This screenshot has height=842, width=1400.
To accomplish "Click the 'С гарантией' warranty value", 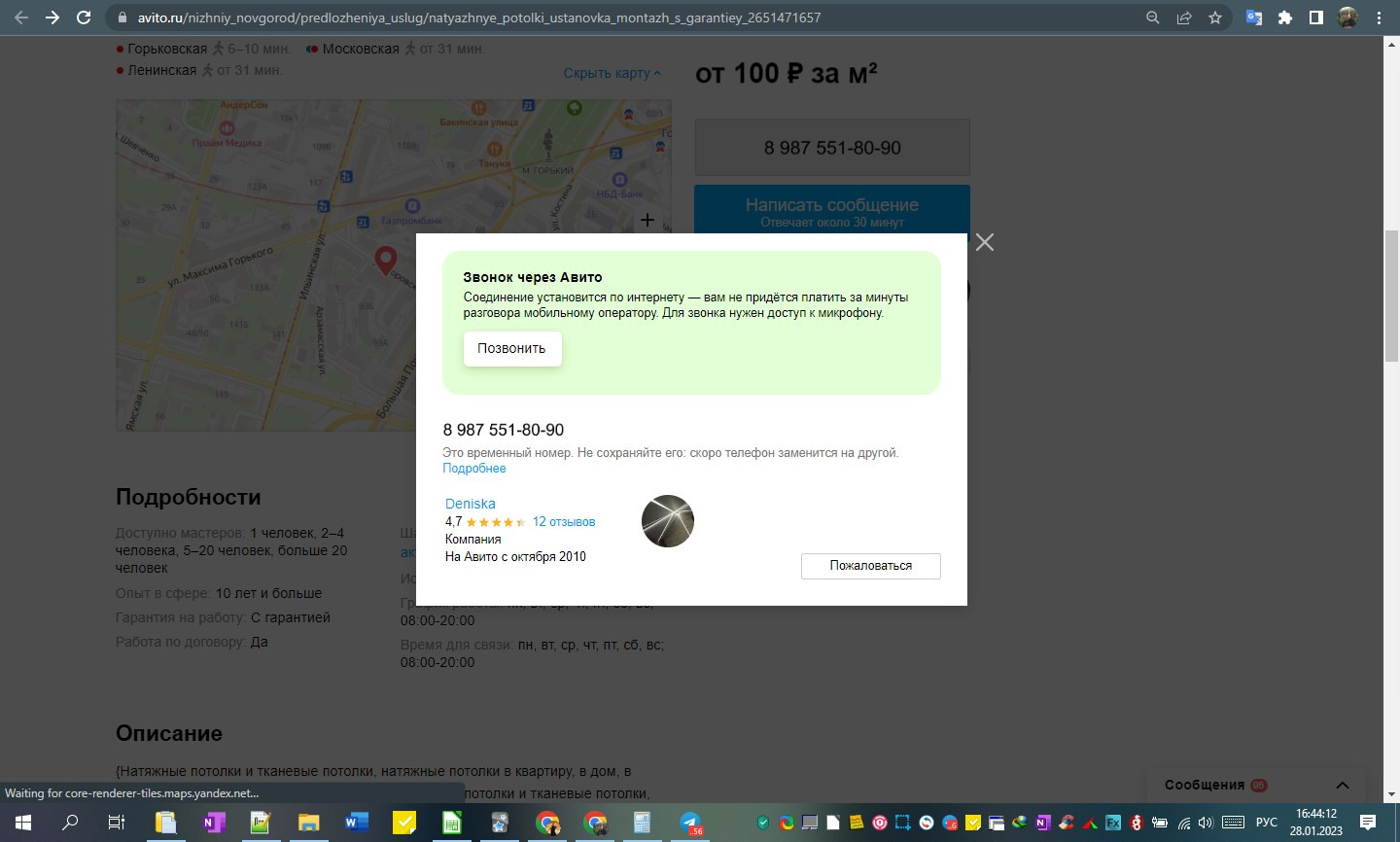I will click(x=291, y=617).
